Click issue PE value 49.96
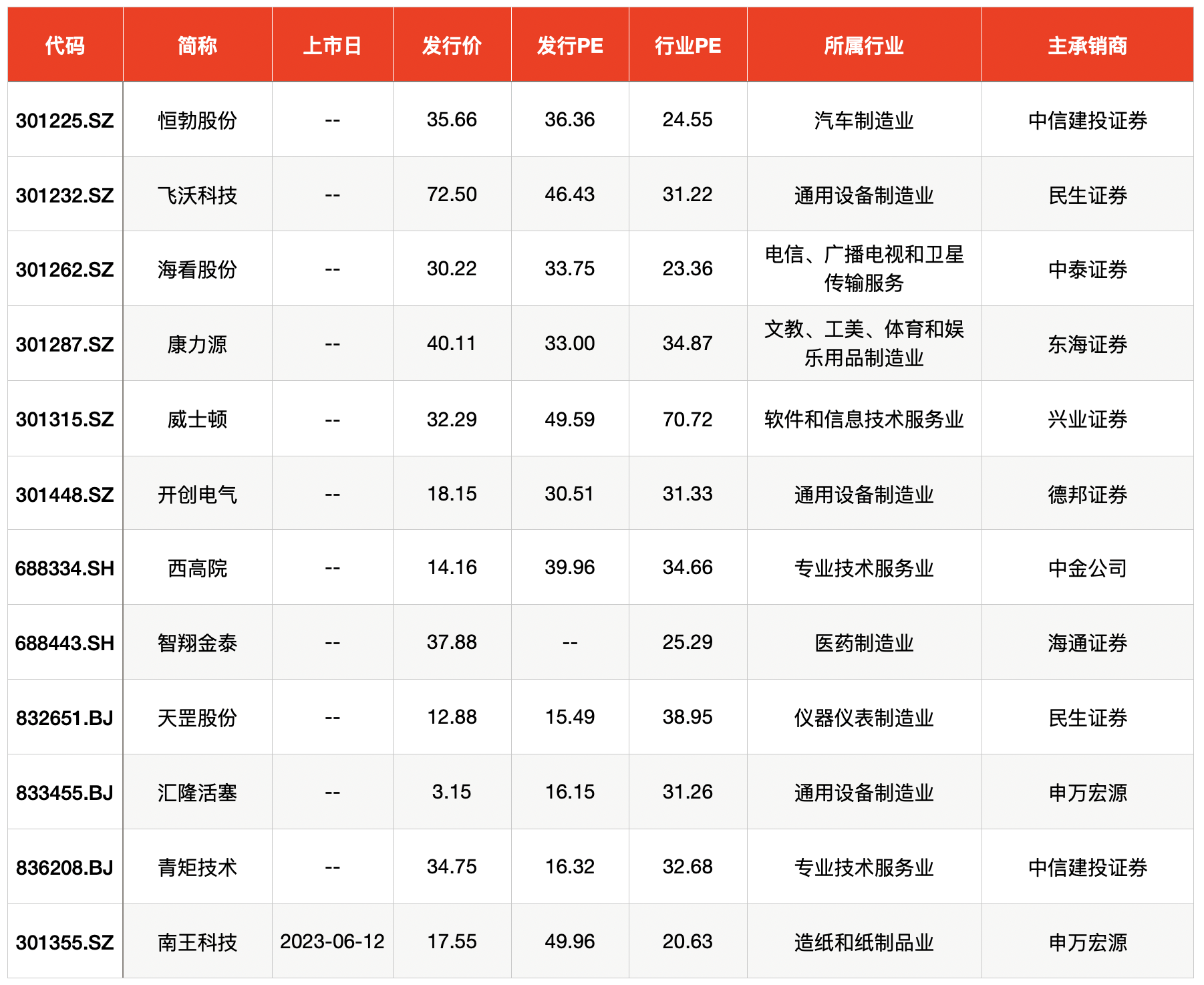1204x985 pixels. (x=570, y=942)
